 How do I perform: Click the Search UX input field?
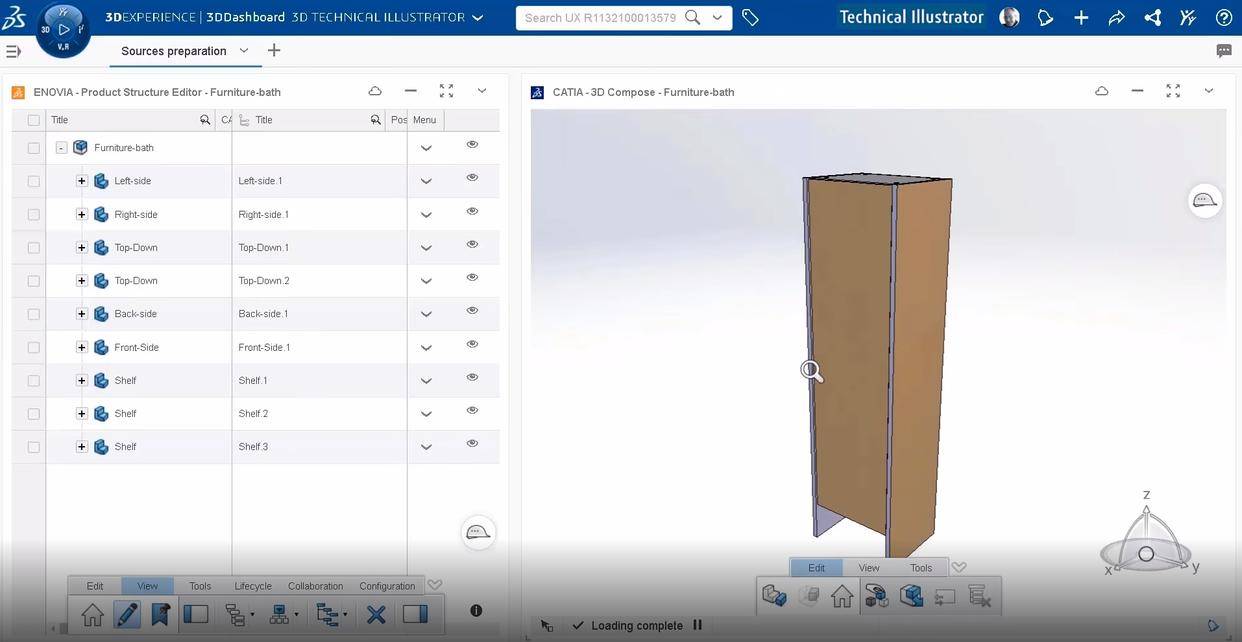600,18
